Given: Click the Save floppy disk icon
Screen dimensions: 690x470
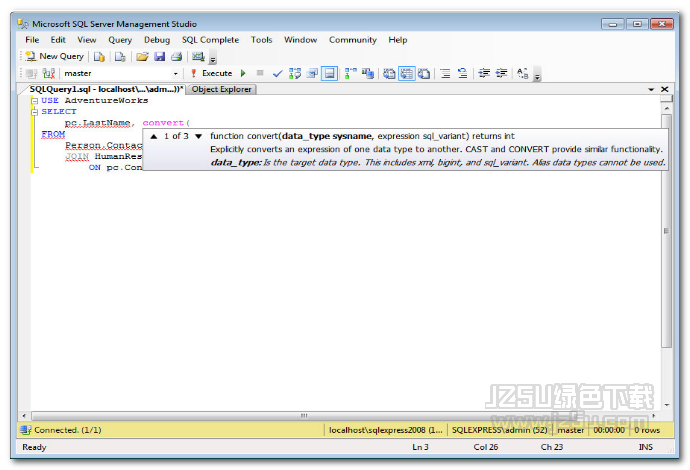Looking at the screenshot, I should pyautogui.click(x=159, y=57).
